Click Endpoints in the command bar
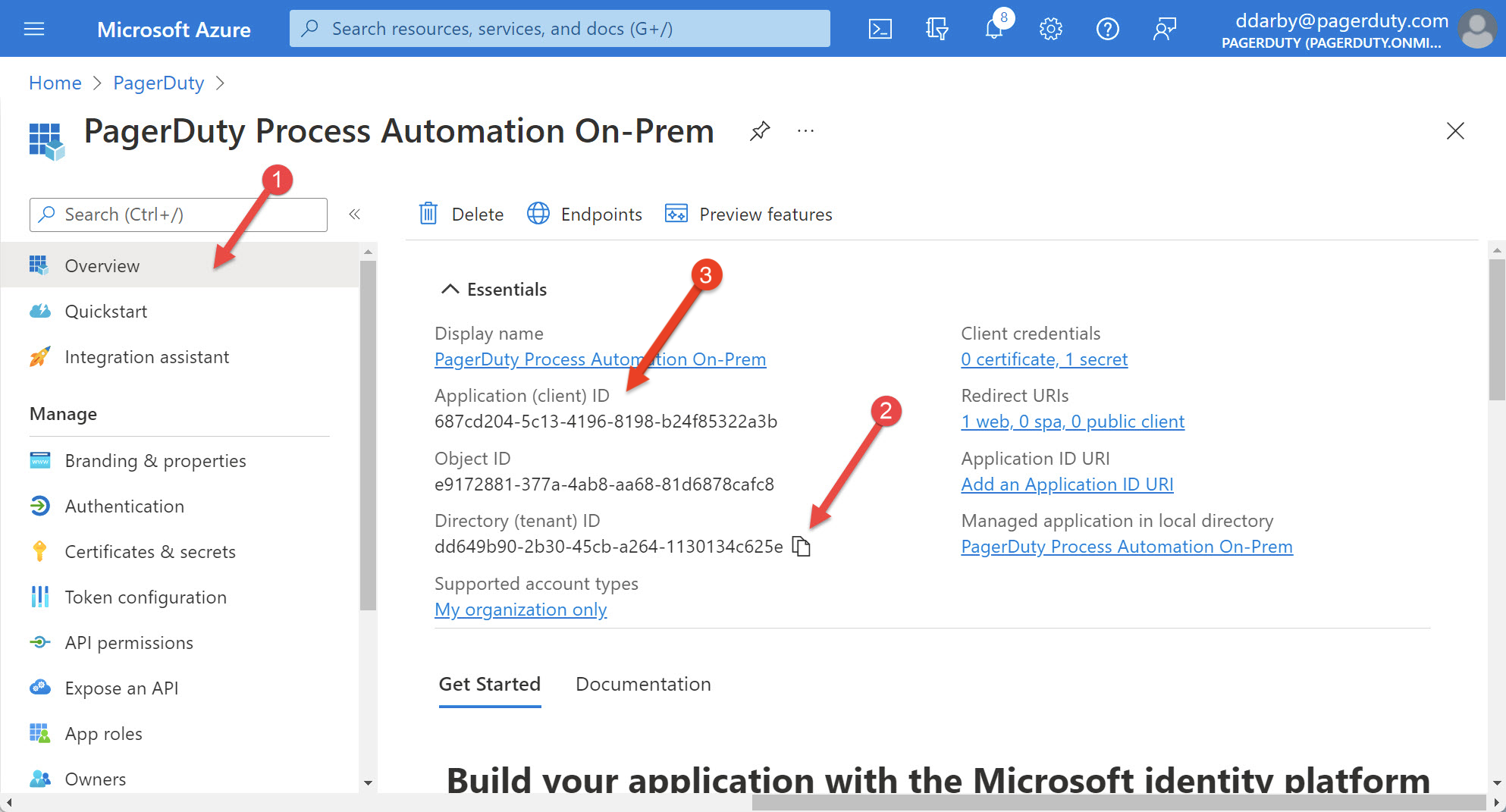1506x812 pixels. click(585, 214)
